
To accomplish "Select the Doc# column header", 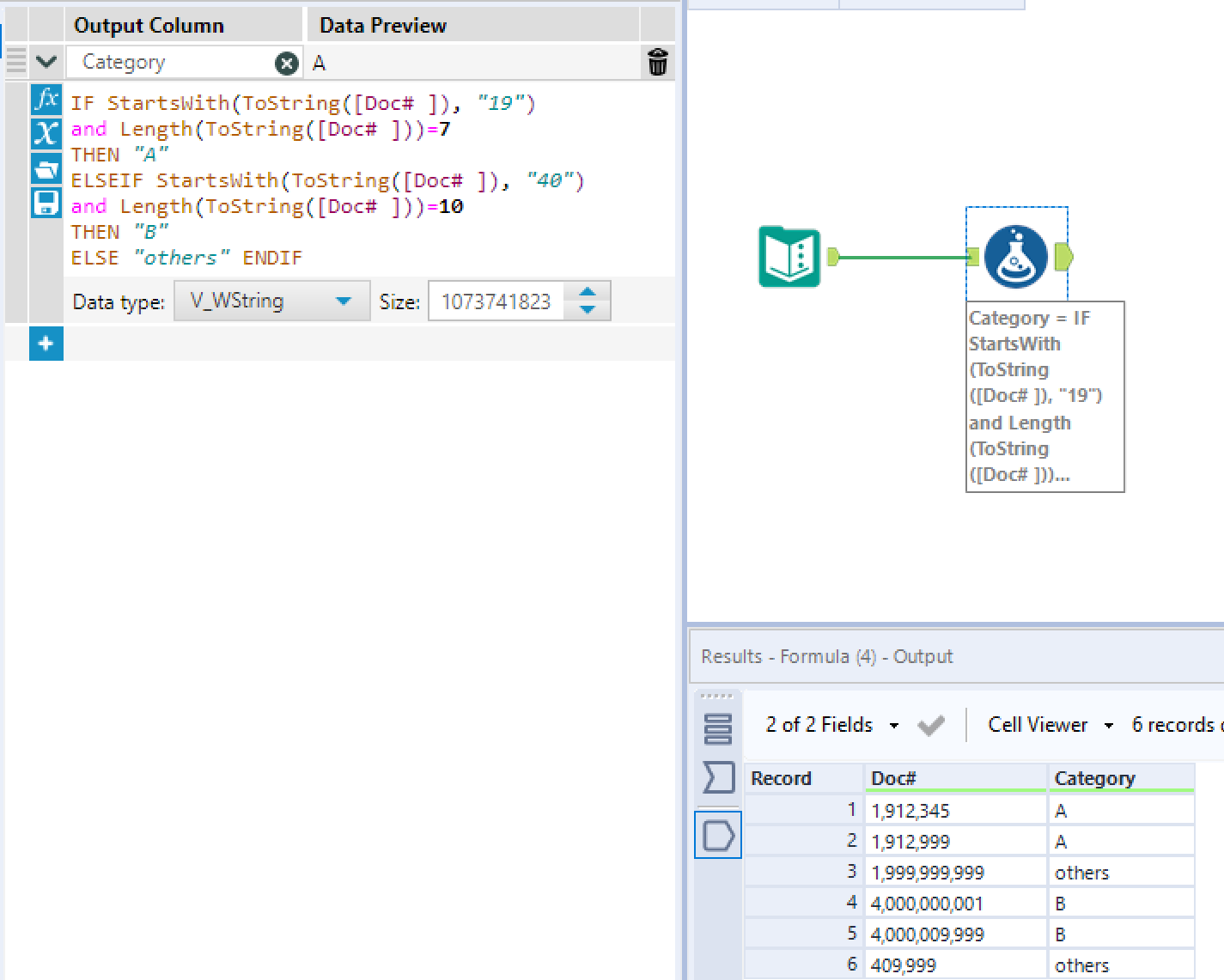I will point(895,777).
